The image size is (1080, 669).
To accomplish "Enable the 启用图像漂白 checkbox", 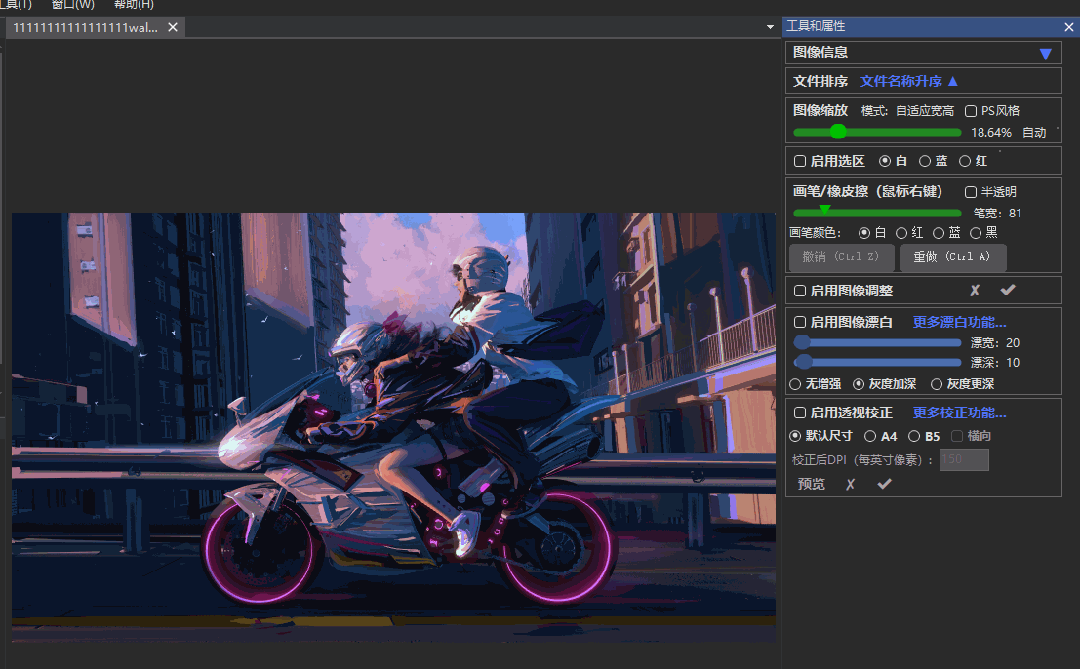I will (x=800, y=322).
